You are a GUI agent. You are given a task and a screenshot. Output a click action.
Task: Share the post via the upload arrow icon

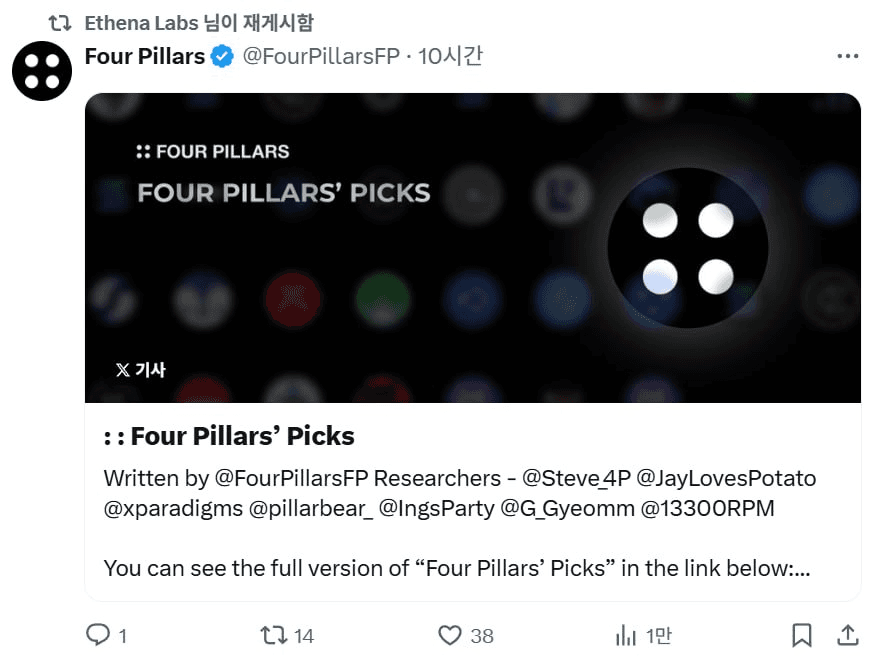tap(847, 635)
